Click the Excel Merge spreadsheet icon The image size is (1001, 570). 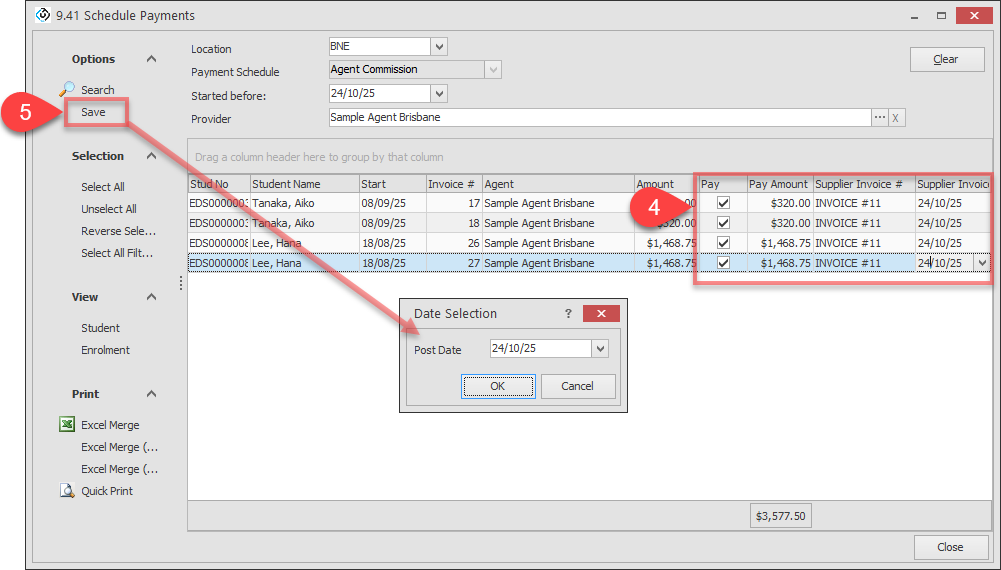point(67,425)
